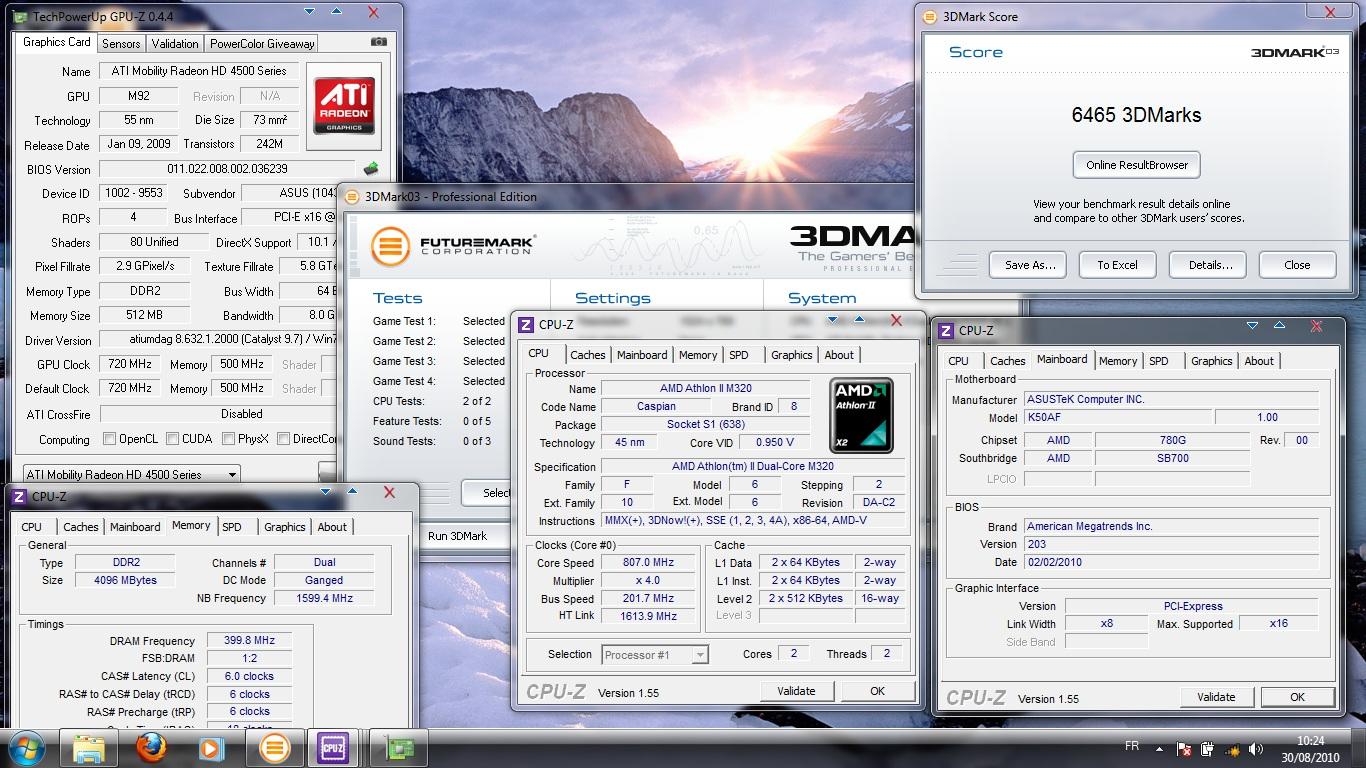Click the FR language indicator
The image size is (1366, 768).
pos(1132,746)
